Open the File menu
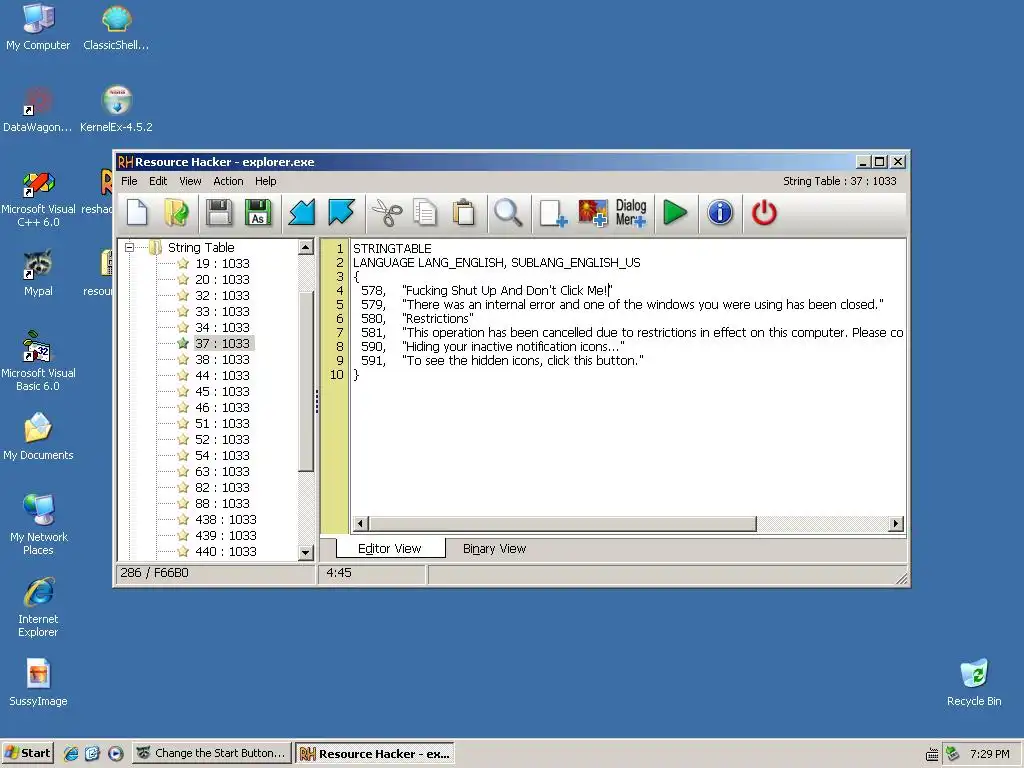The height and width of the screenshot is (768, 1024). click(129, 182)
